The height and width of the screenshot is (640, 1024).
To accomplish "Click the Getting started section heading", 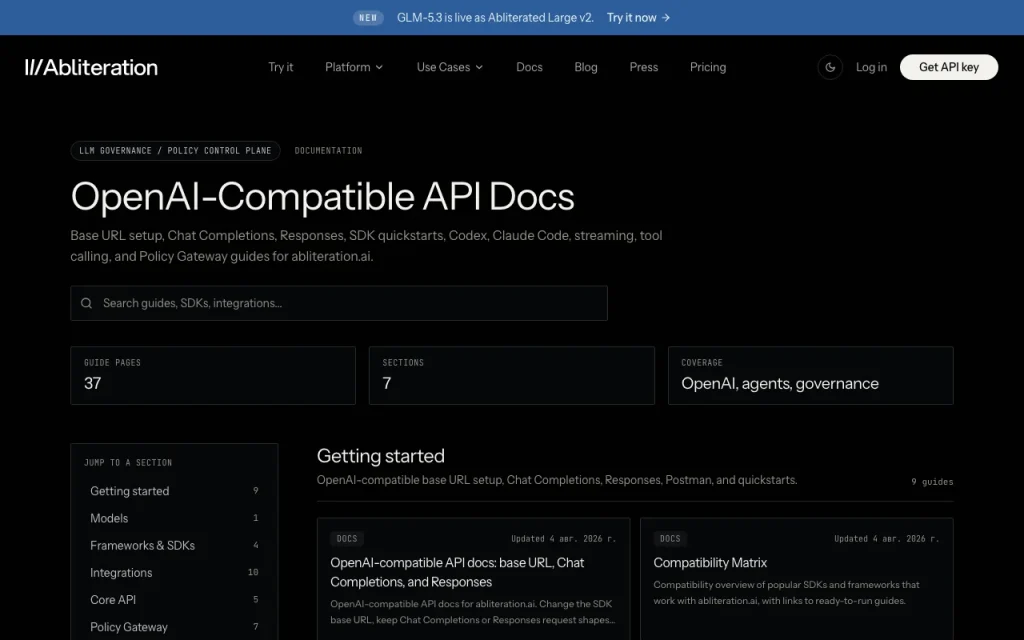I will point(381,456).
